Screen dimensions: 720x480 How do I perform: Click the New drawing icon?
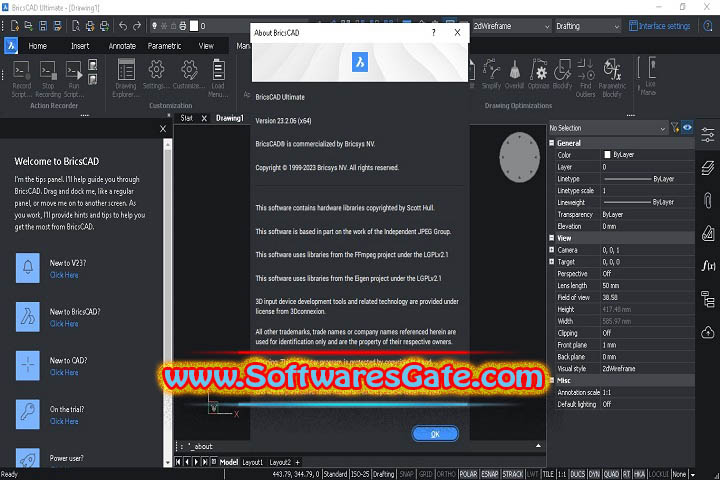(x=15, y=26)
